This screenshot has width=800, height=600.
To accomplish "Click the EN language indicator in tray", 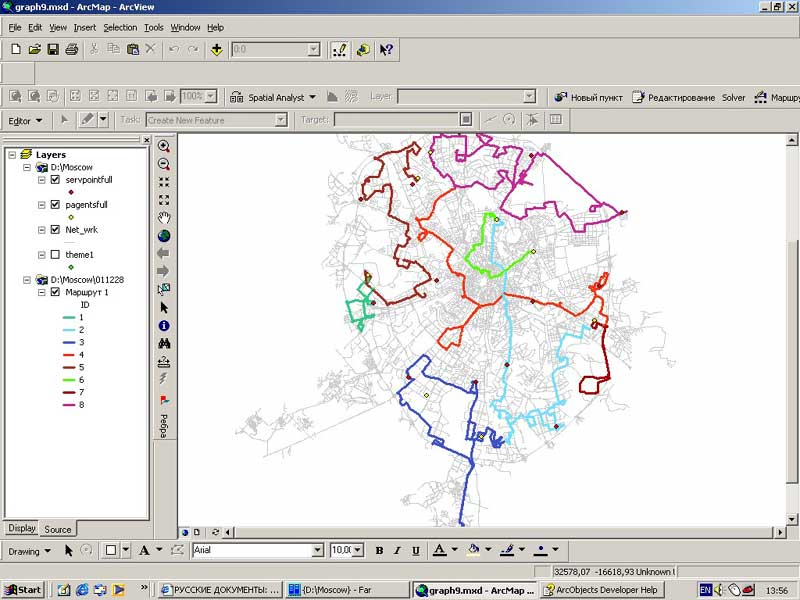I will [x=705, y=590].
